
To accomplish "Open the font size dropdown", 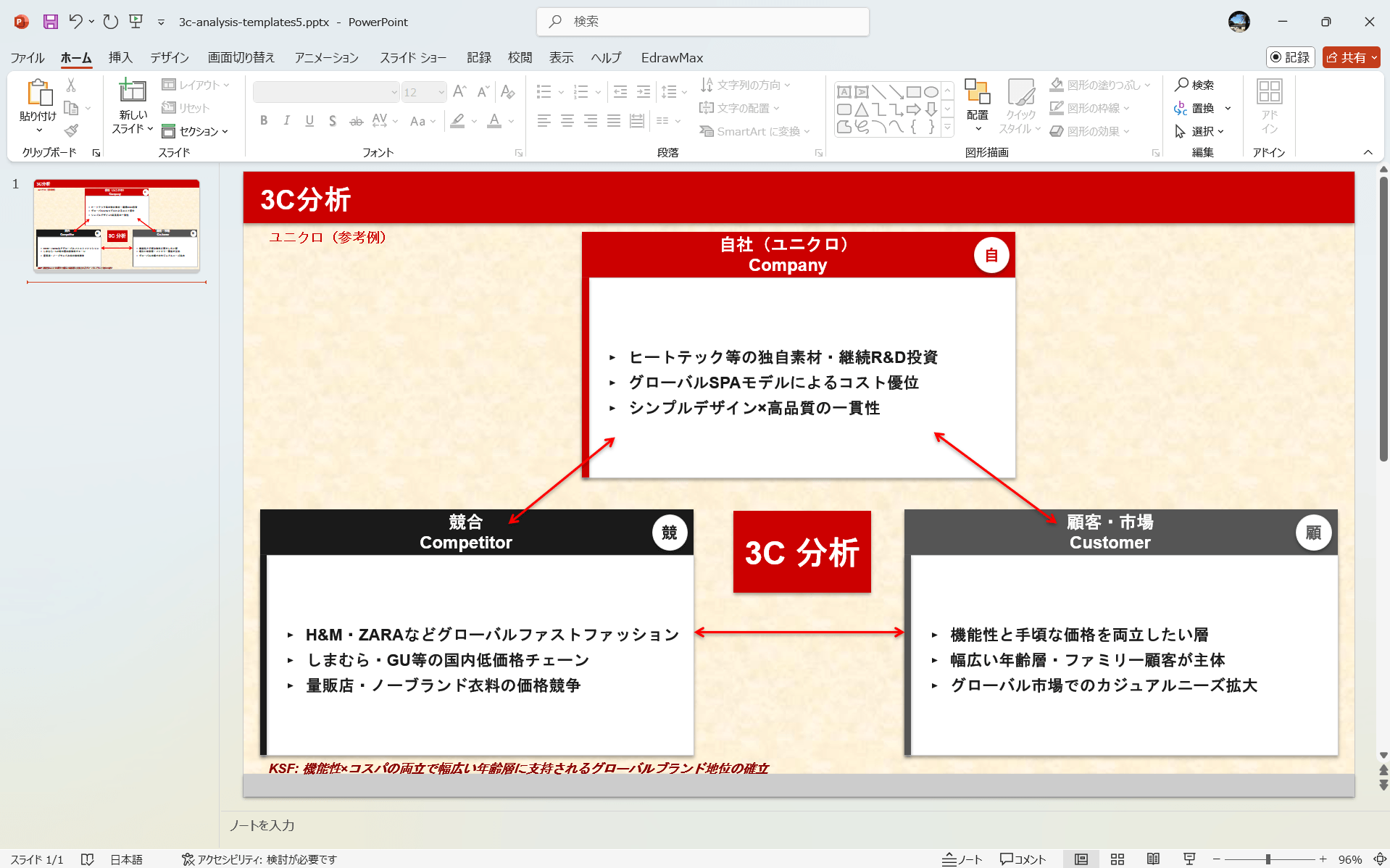I will 441,92.
